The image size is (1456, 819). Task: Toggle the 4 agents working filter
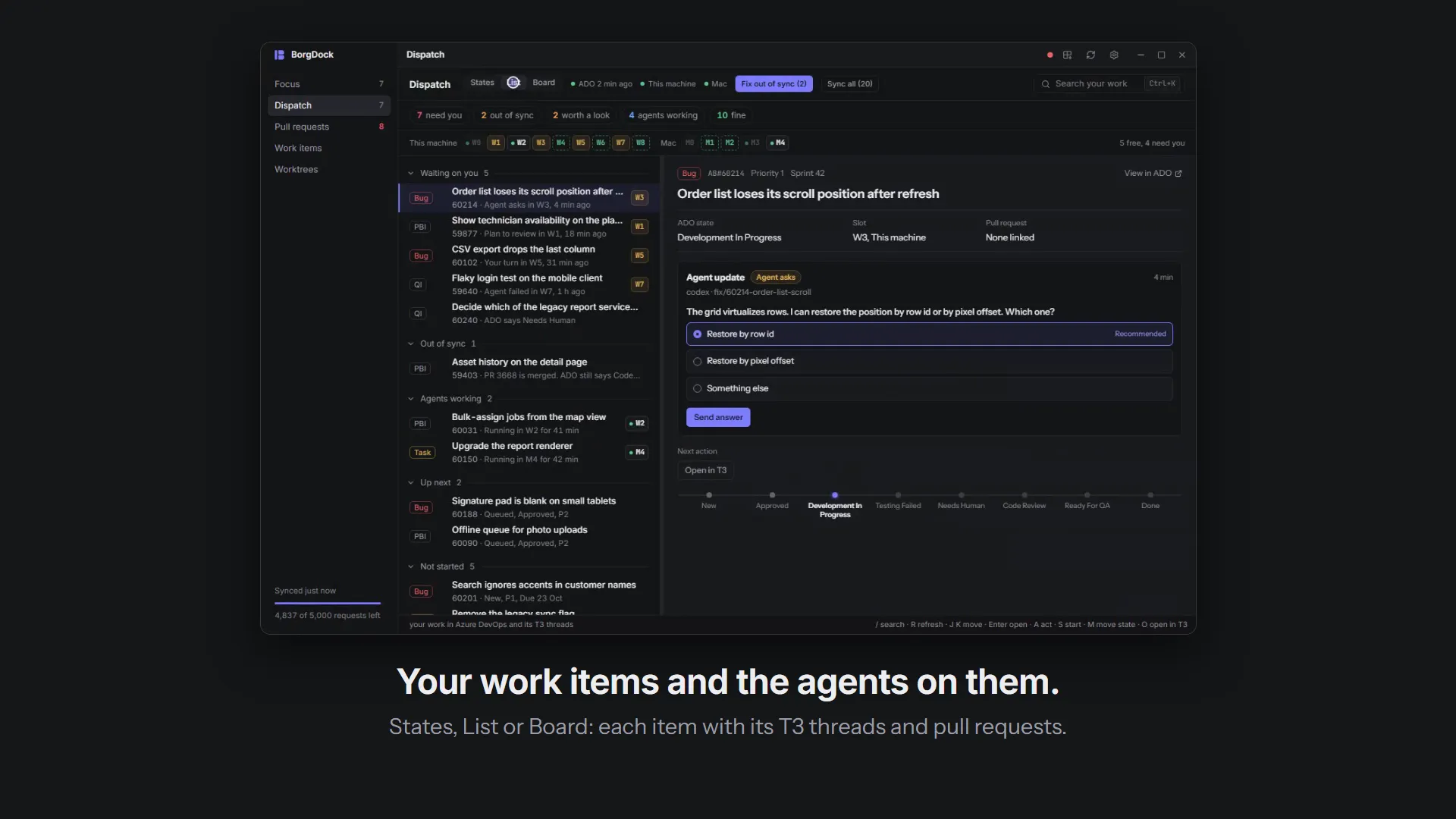663,115
